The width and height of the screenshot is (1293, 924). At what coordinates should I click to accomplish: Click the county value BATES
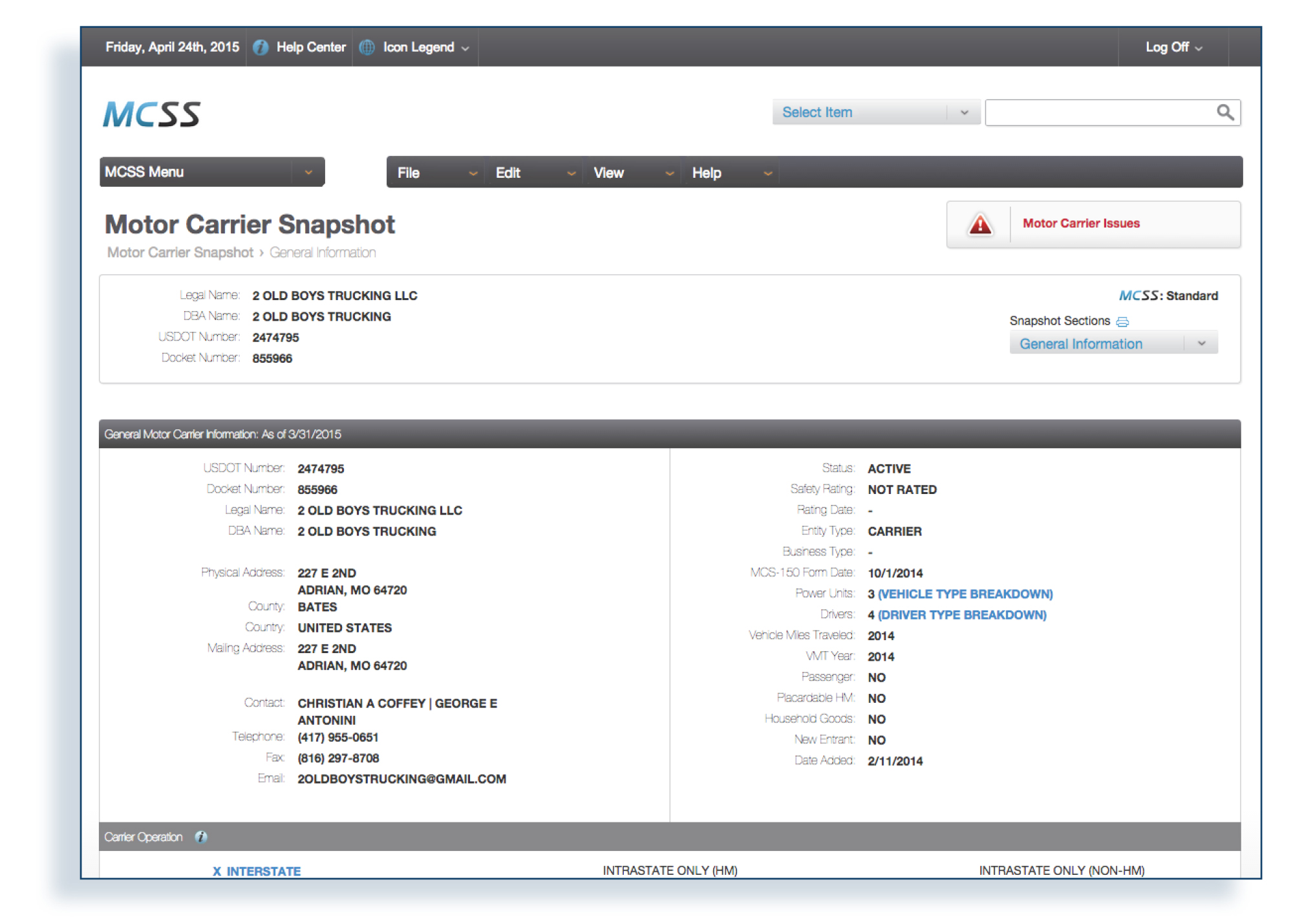point(317,607)
